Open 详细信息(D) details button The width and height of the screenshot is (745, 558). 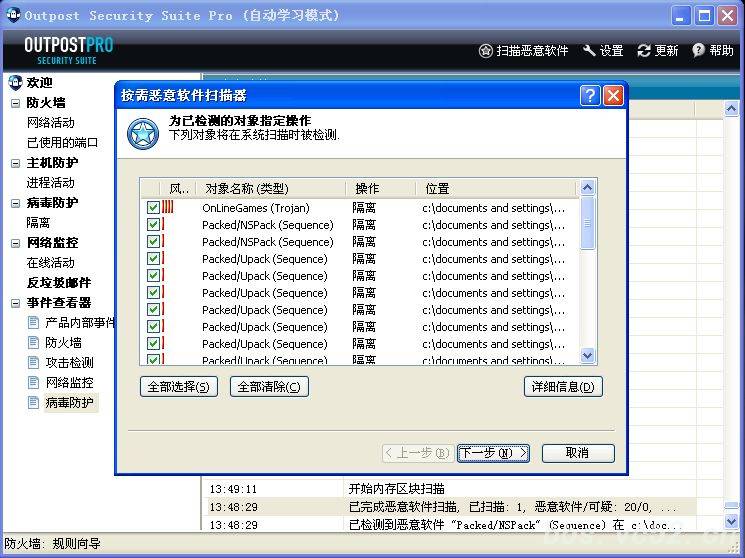tap(563, 386)
